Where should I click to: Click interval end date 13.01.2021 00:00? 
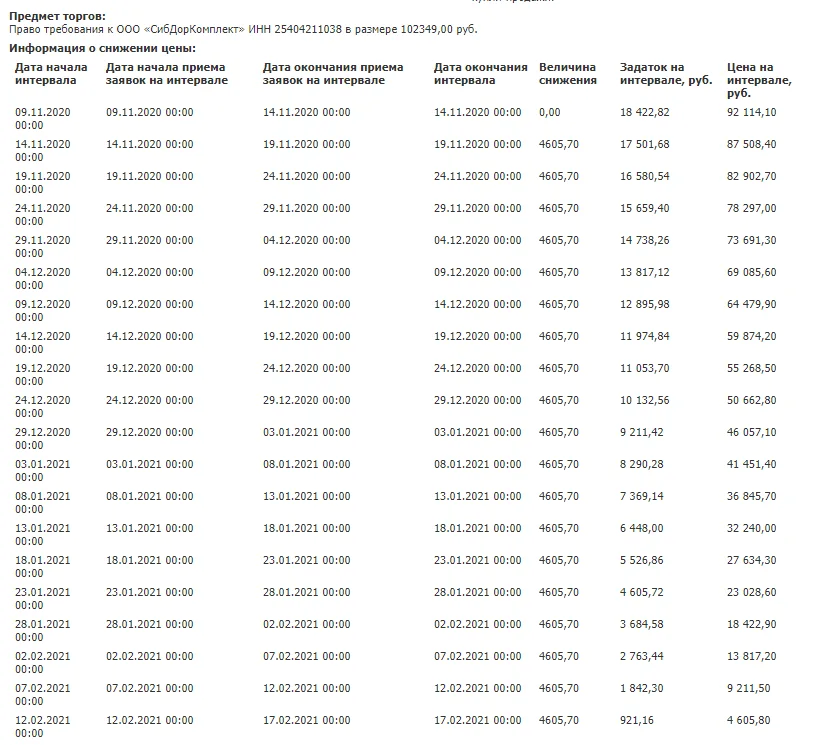(x=477, y=496)
